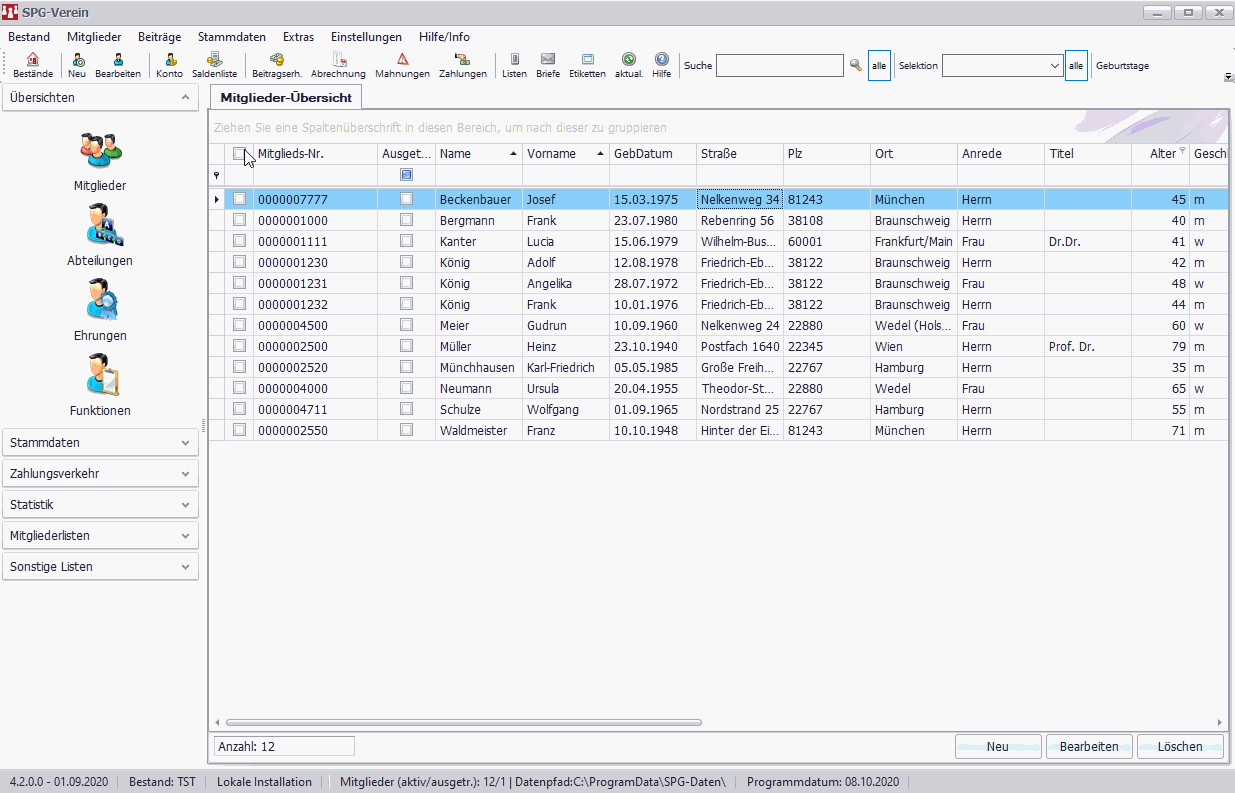
Task: Click the Saldenliste toolbar icon
Action: pyautogui.click(x=214, y=65)
